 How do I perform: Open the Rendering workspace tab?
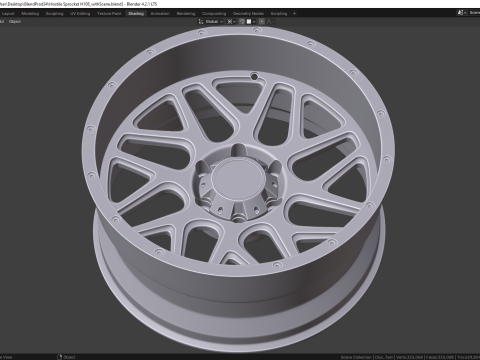click(x=186, y=14)
